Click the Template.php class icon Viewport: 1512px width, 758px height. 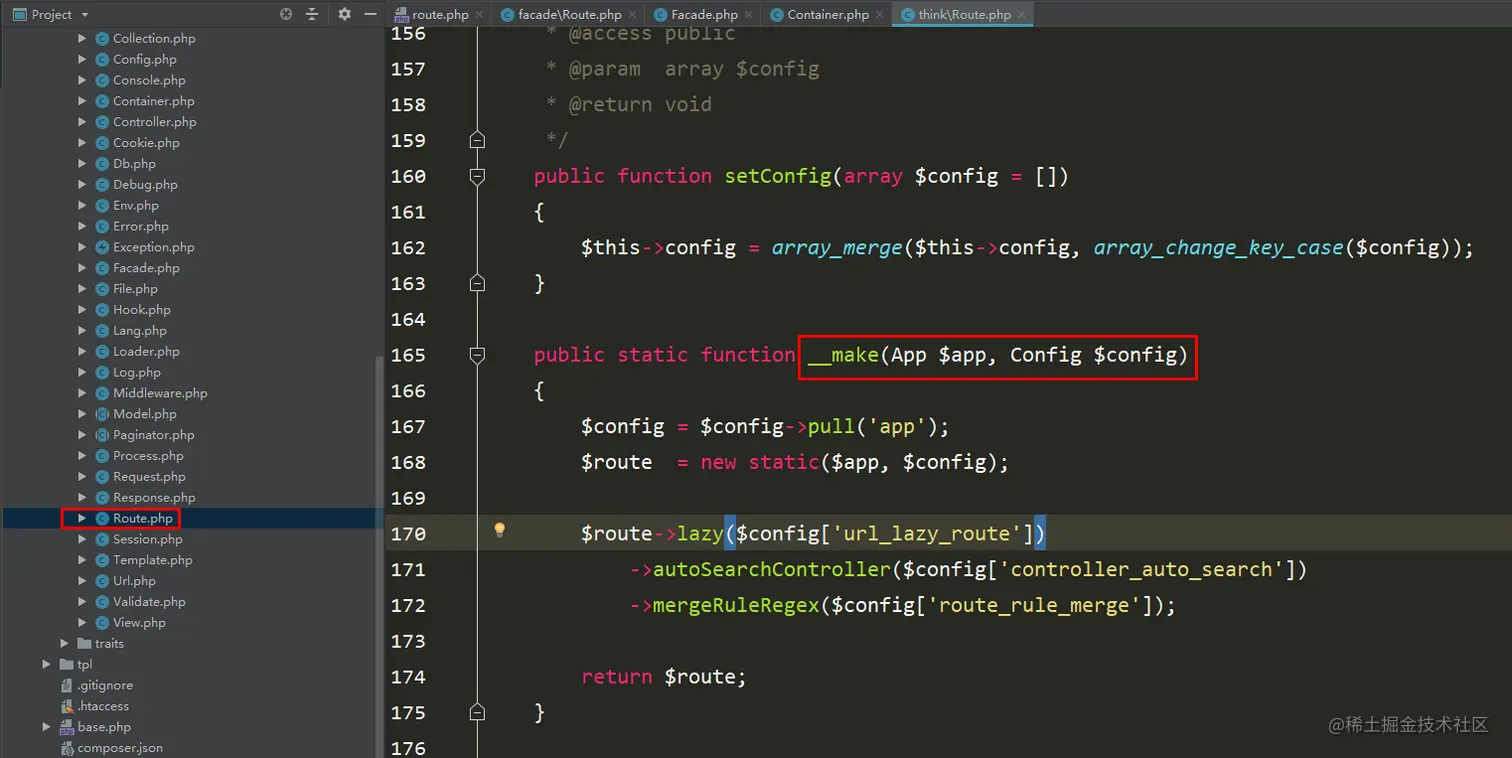(102, 560)
